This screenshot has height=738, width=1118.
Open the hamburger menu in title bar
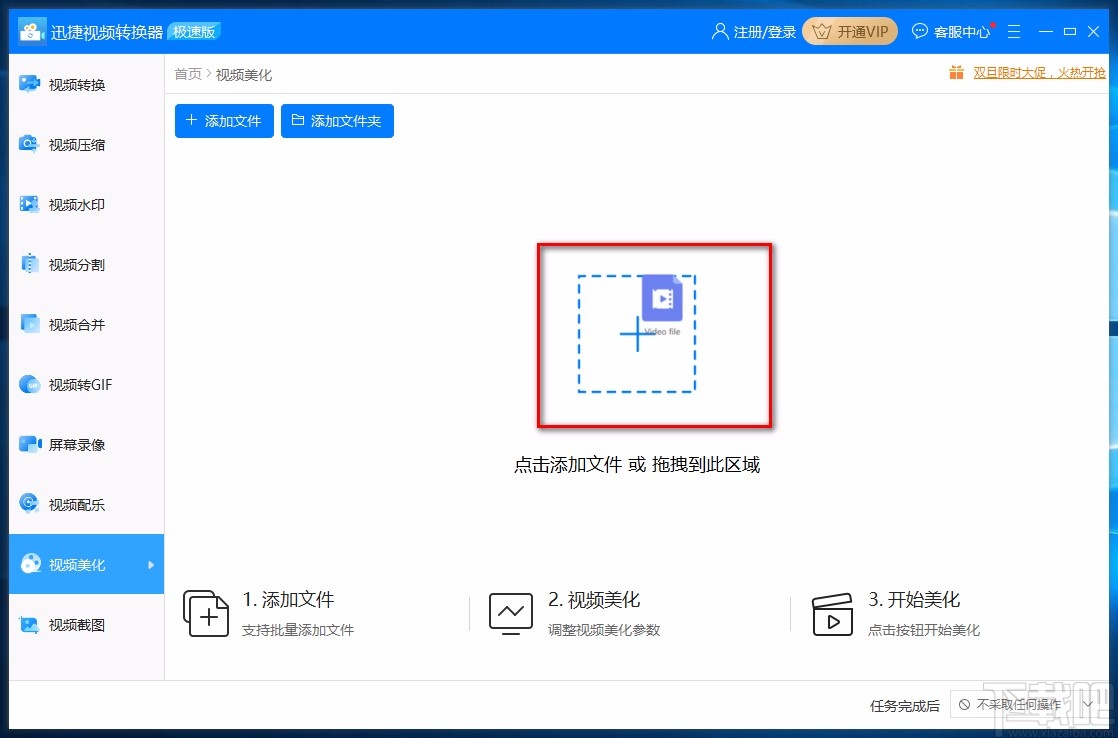pyautogui.click(x=1014, y=31)
